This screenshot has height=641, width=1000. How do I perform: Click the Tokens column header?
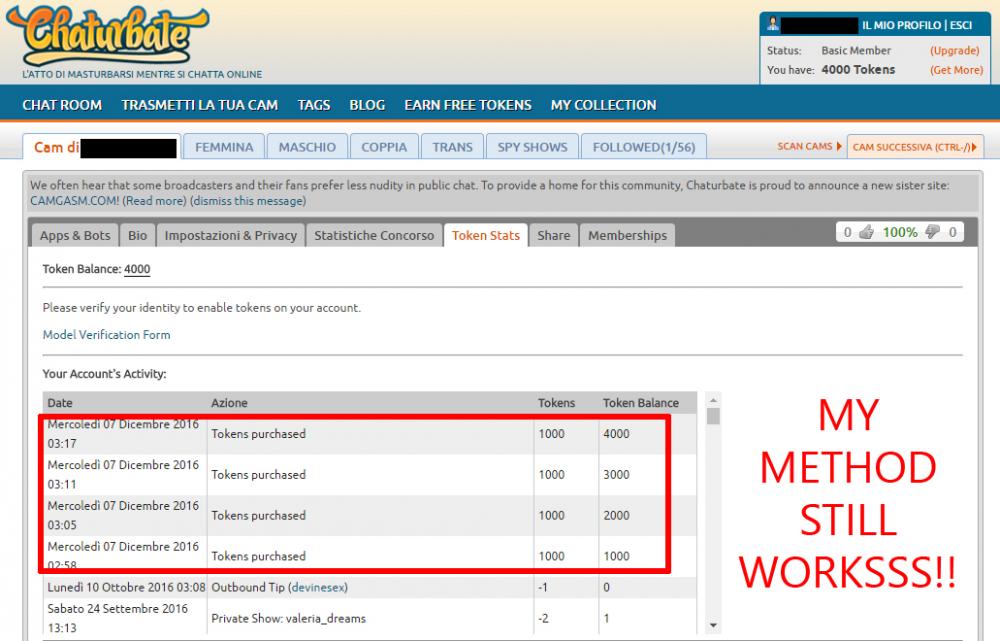tap(556, 403)
